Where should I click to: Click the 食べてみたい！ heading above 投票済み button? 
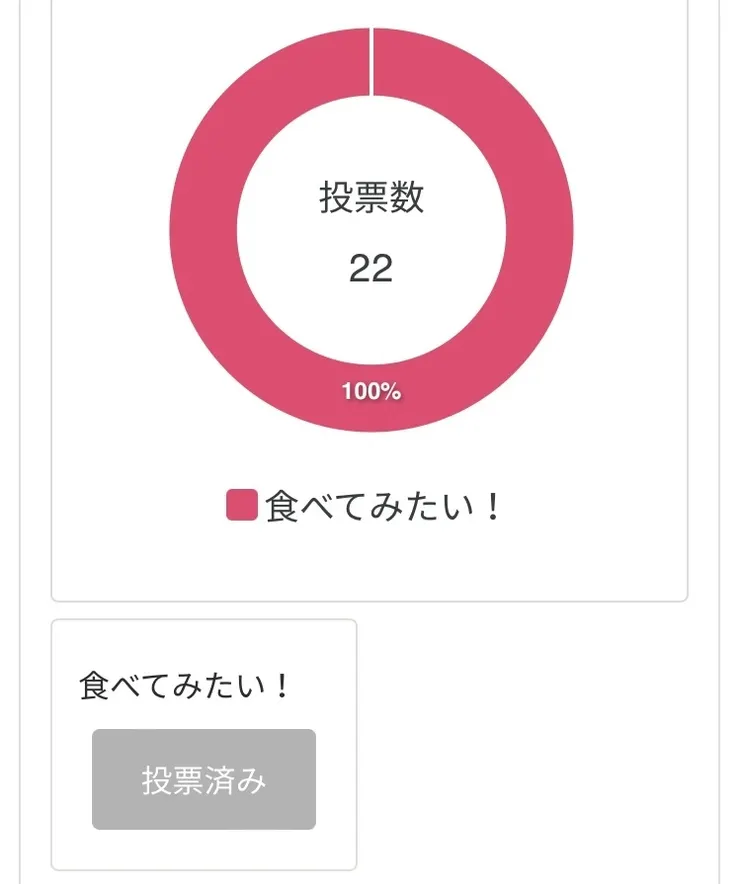(185, 687)
